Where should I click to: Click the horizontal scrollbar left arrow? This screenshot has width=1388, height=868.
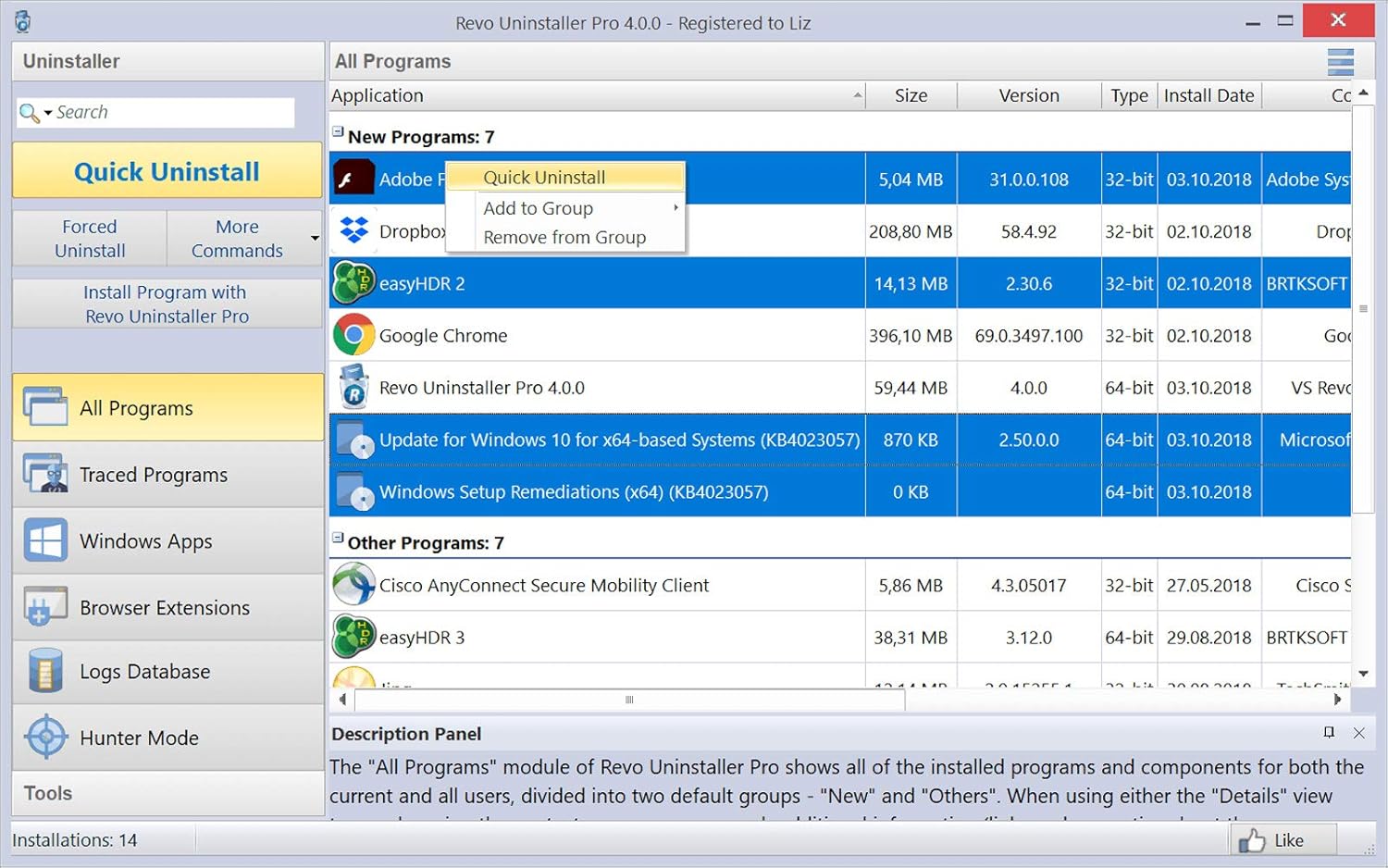[x=342, y=700]
